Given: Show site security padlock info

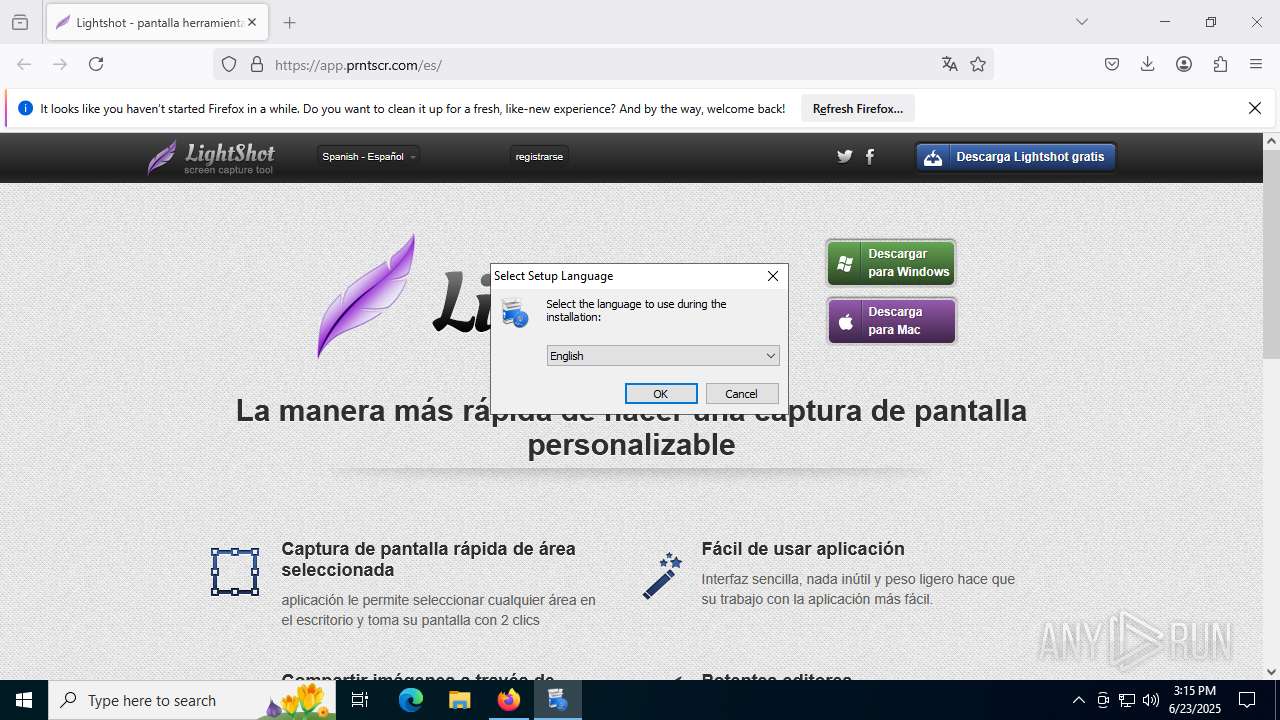Looking at the screenshot, I should click(257, 64).
